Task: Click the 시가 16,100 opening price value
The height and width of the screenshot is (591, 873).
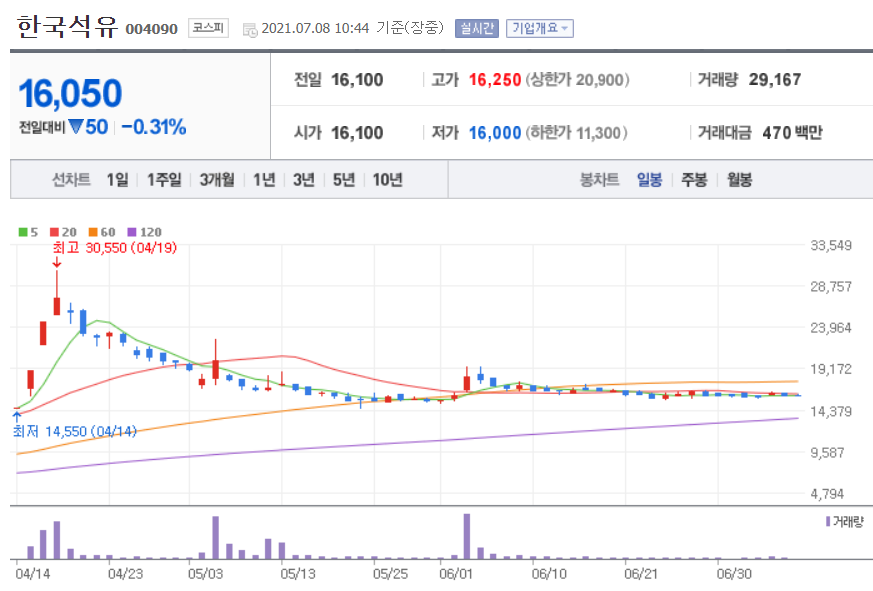Action: click(x=357, y=133)
